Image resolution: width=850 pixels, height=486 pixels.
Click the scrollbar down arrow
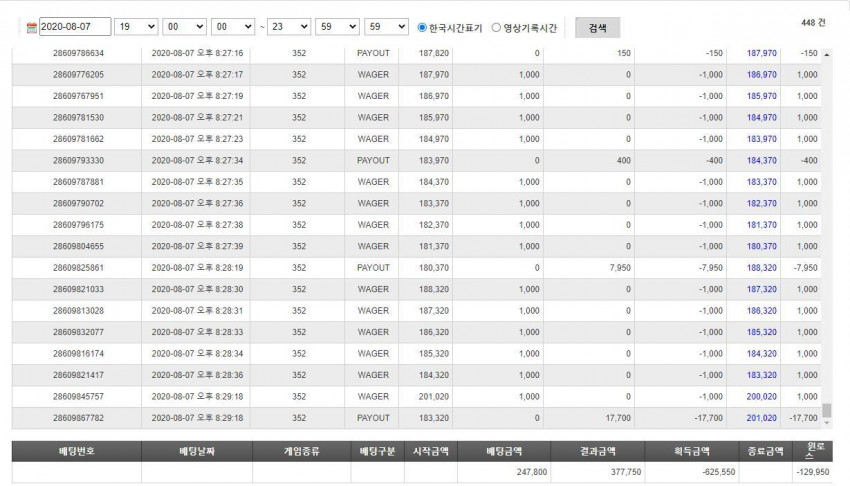tap(827, 423)
